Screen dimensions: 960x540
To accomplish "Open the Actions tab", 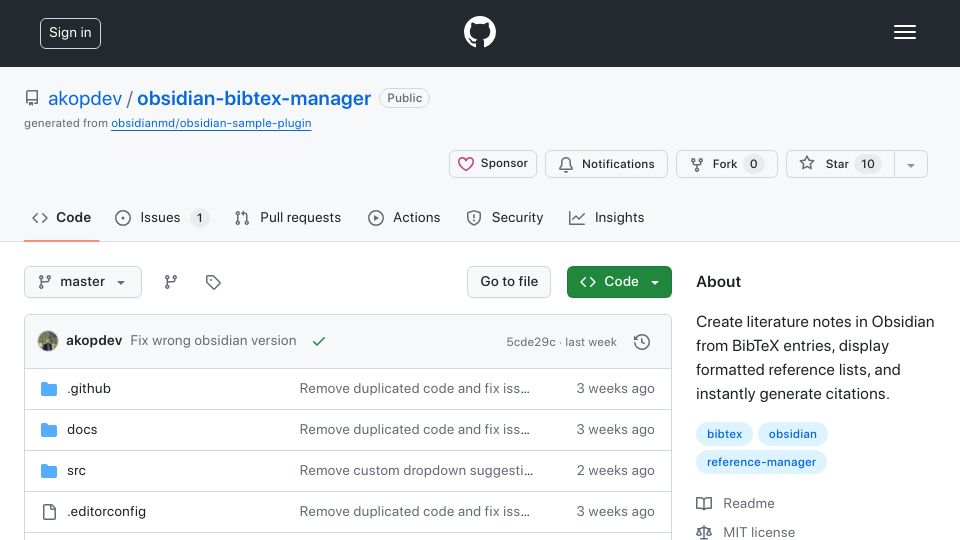I will coord(404,218).
